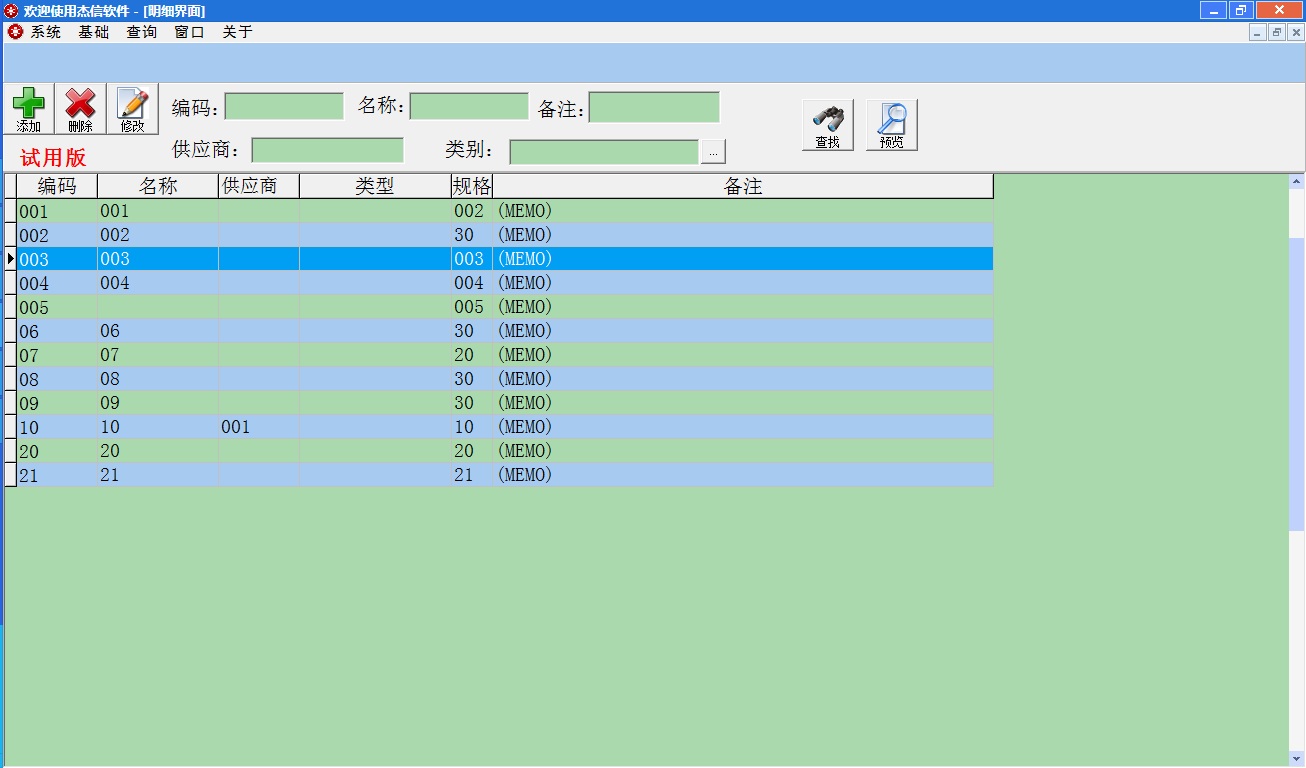Open the 窗口 menu

click(189, 32)
